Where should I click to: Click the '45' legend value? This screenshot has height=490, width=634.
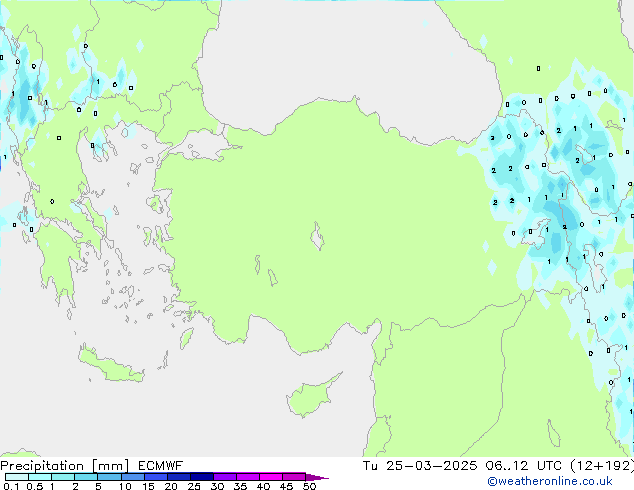point(286,486)
